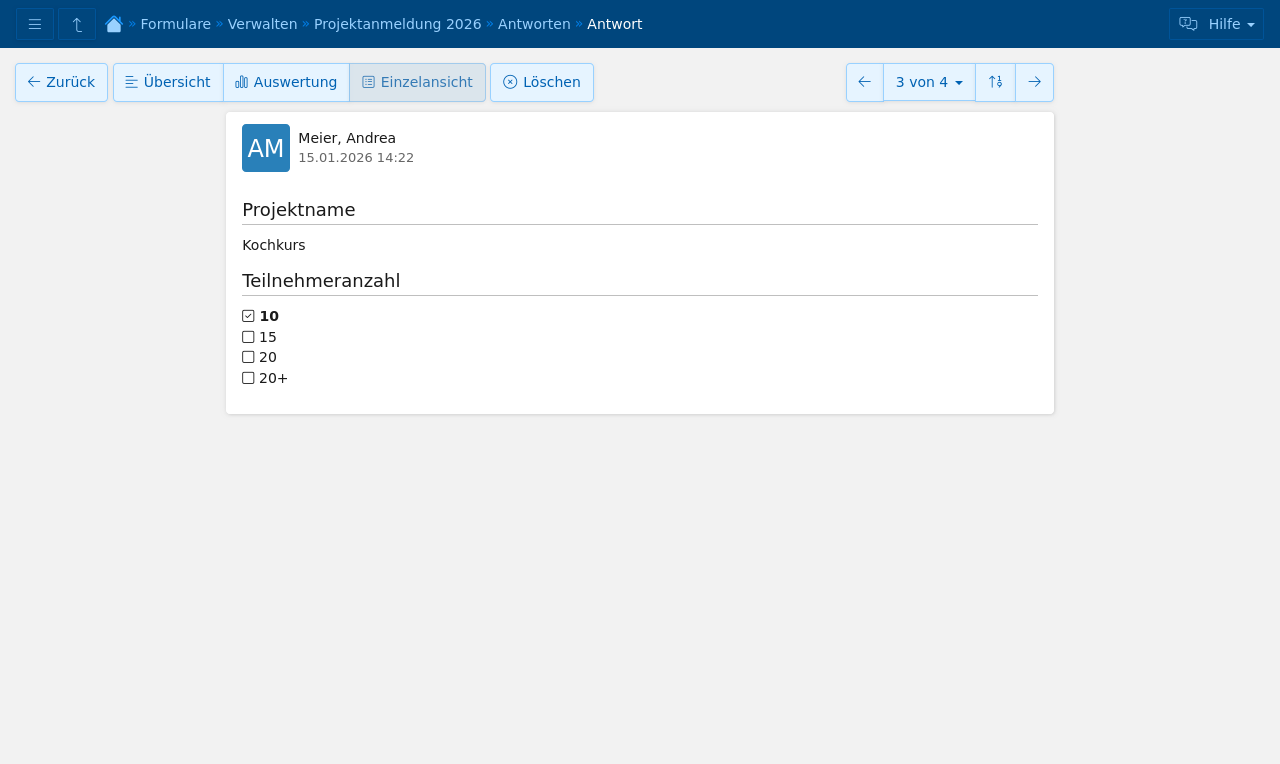Click the Zurück back button
This screenshot has width=1280, height=764.
point(61,82)
